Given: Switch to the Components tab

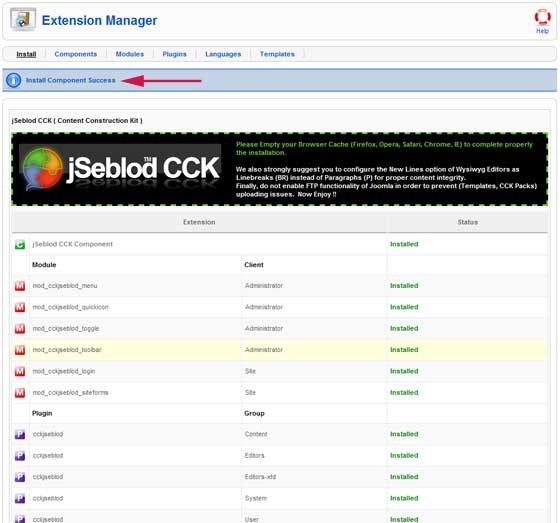Looking at the screenshot, I should coord(76,54).
